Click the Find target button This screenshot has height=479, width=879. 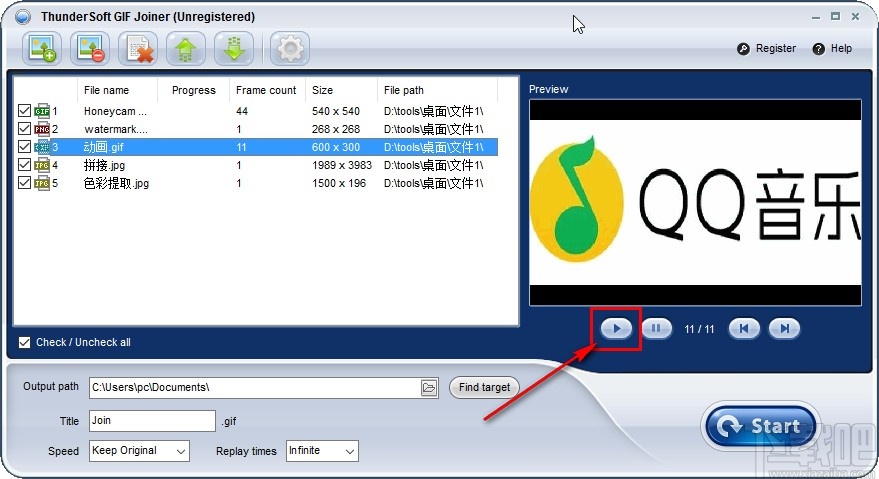(x=484, y=388)
